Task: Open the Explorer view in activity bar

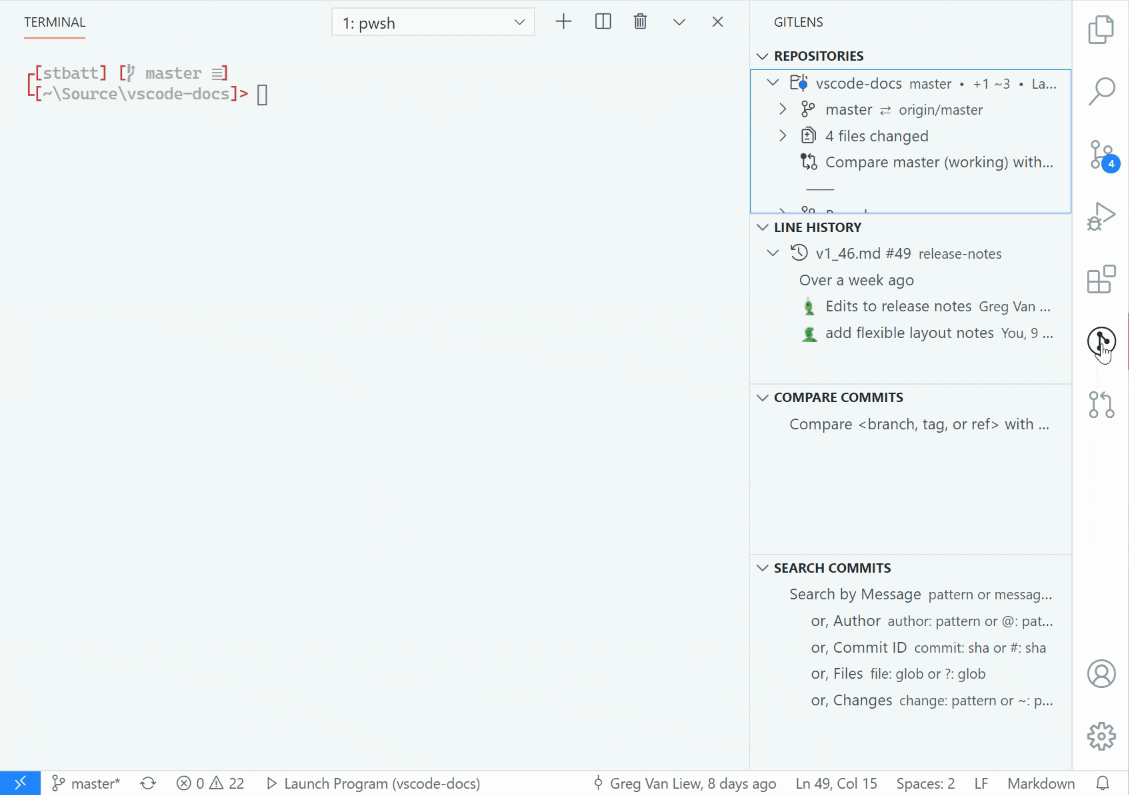Action: tap(1101, 30)
